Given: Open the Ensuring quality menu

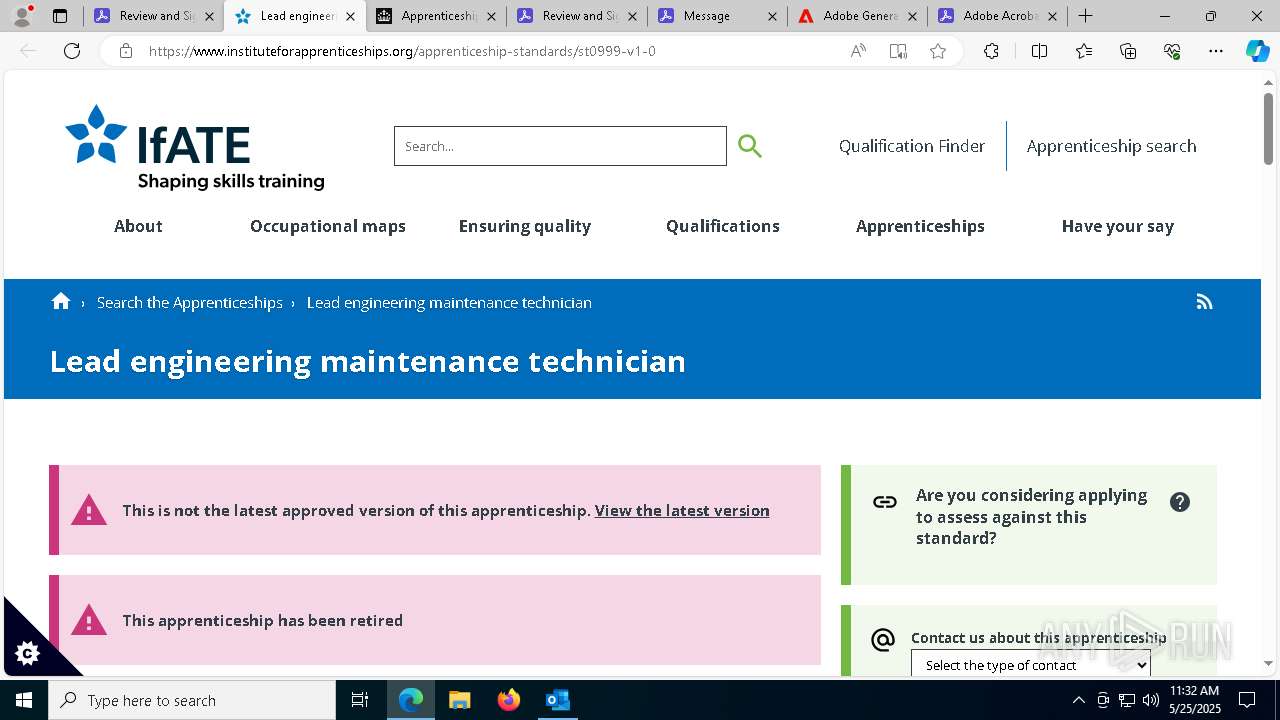Looking at the screenshot, I should [525, 226].
